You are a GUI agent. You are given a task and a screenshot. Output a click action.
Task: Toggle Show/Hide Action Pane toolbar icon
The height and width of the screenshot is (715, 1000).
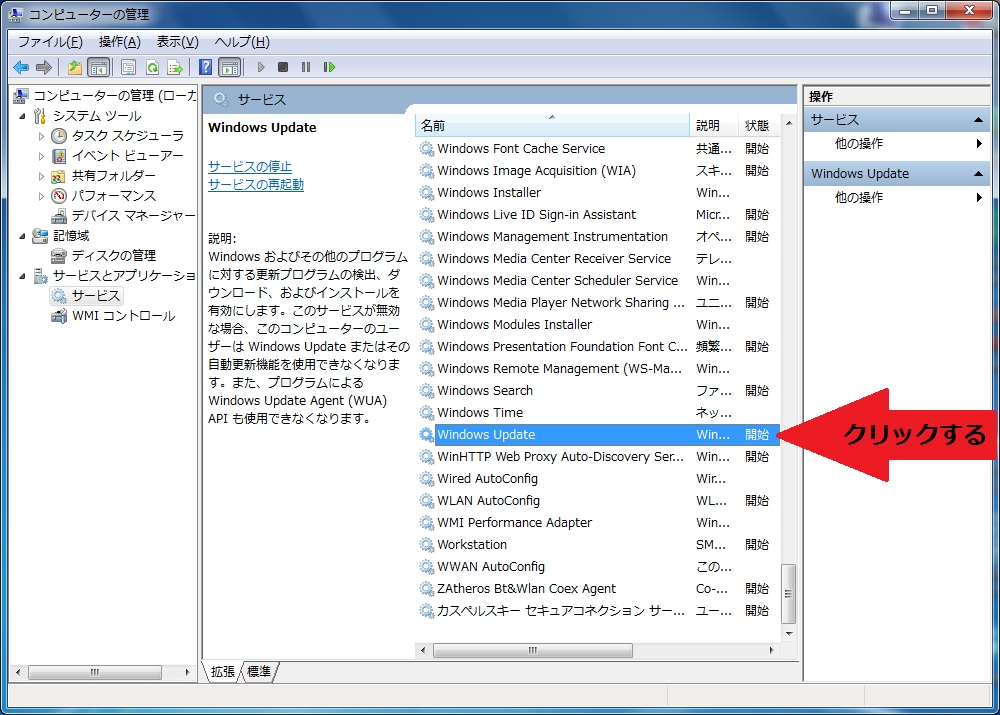click(x=230, y=67)
